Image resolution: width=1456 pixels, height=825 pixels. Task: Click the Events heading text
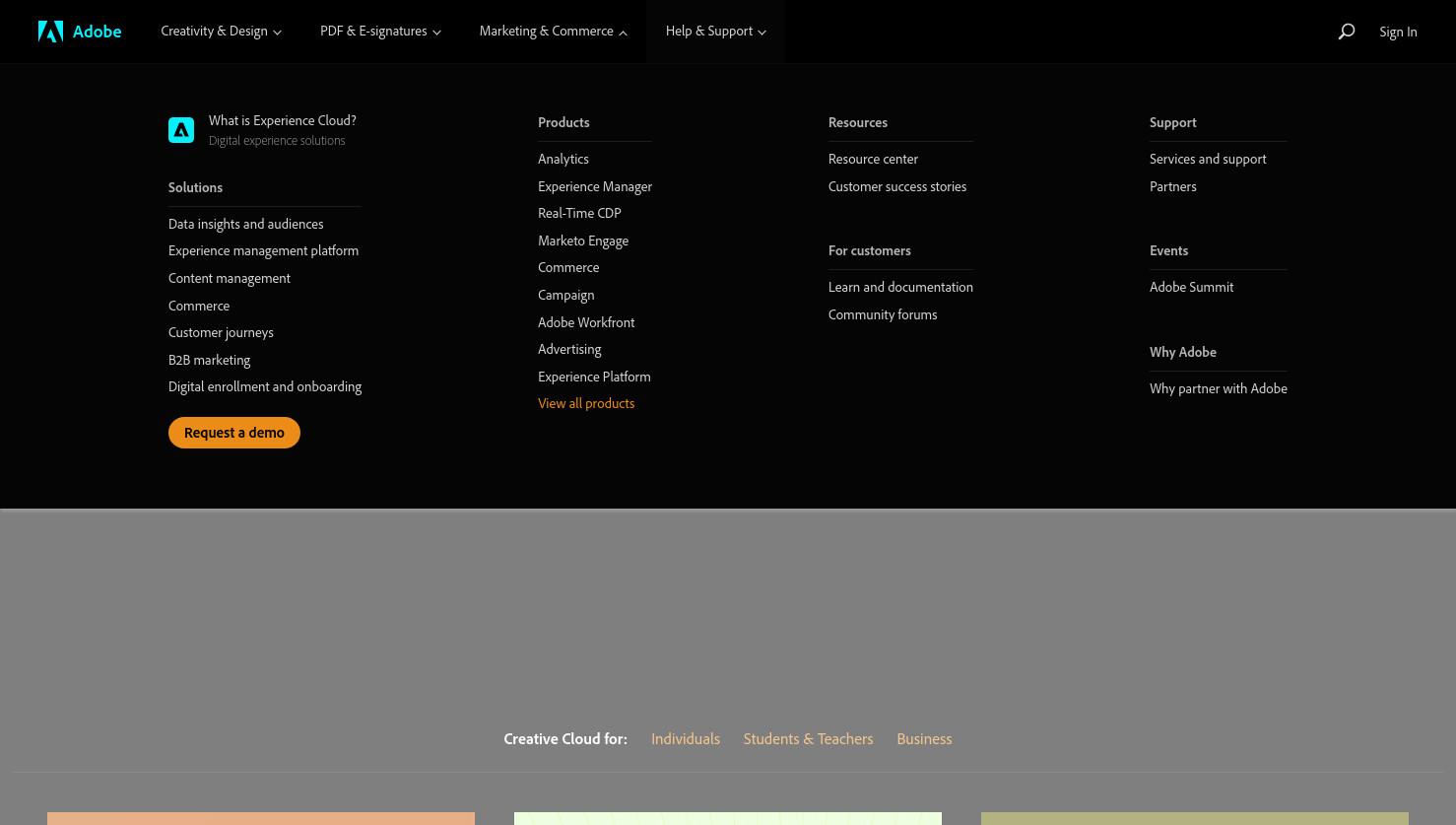1168,250
